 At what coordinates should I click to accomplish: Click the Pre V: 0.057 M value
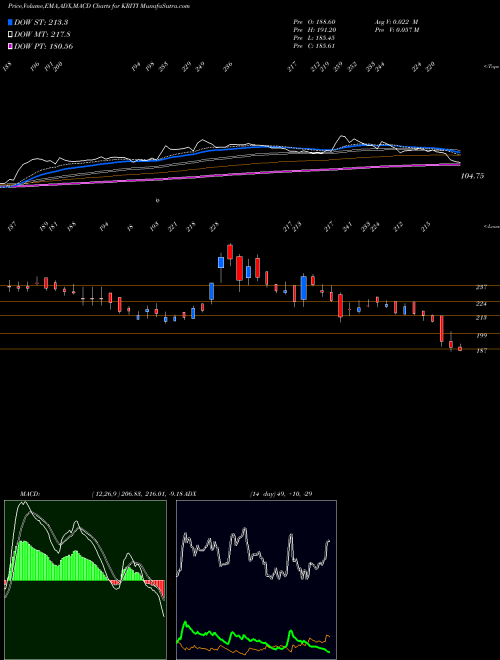click(x=396, y=30)
